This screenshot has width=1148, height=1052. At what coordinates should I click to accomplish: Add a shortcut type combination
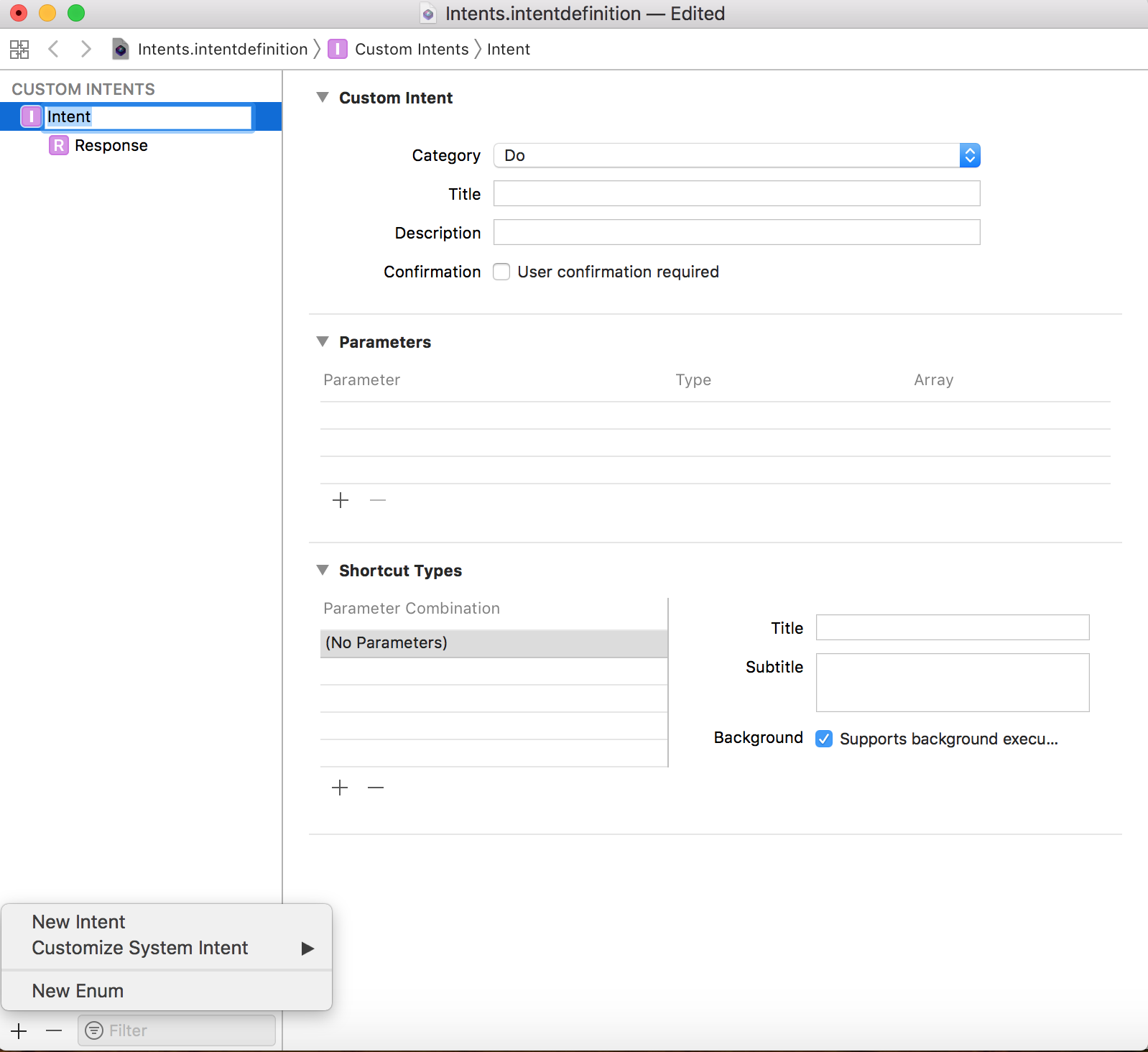340,788
